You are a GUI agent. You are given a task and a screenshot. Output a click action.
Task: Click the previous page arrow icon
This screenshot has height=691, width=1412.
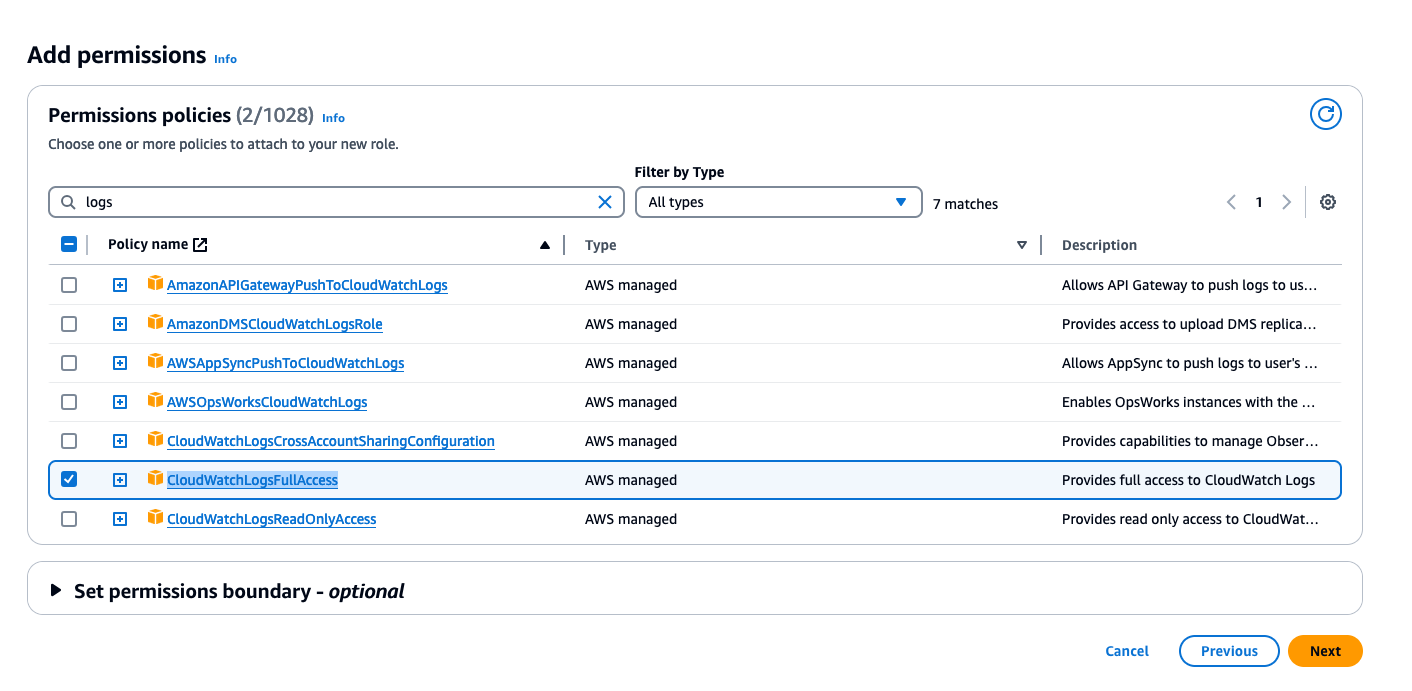pos(1232,202)
